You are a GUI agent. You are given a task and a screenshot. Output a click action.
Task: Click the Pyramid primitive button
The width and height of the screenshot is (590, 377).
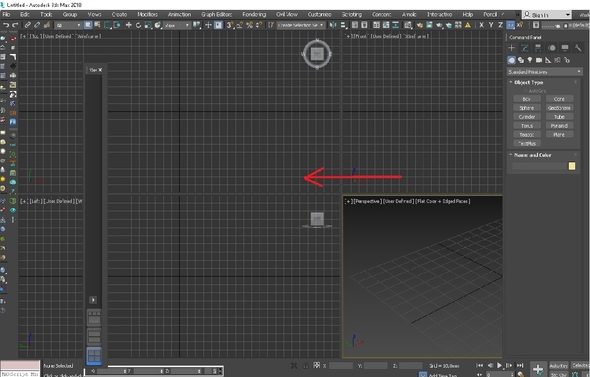click(x=559, y=126)
